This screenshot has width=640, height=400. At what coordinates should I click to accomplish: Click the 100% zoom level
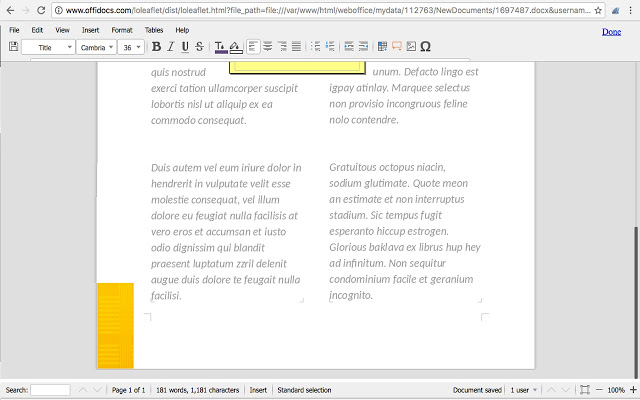pos(616,390)
